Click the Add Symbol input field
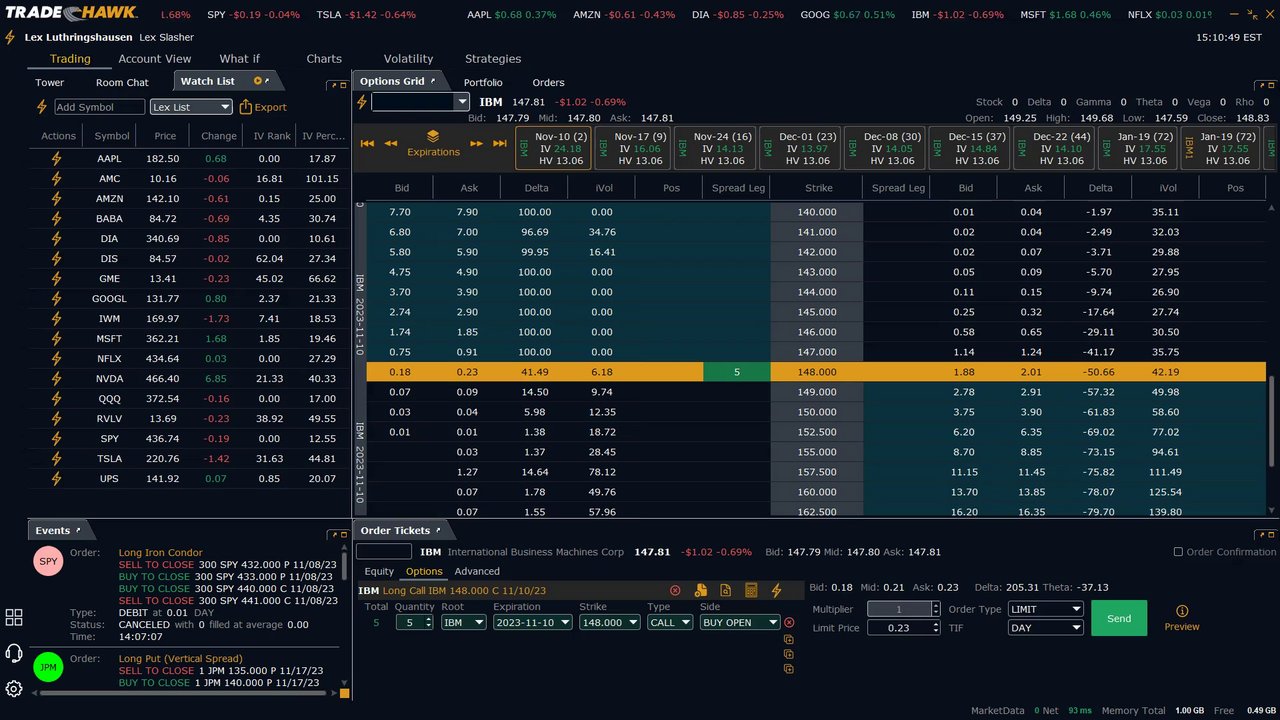This screenshot has width=1280, height=720. (x=99, y=107)
